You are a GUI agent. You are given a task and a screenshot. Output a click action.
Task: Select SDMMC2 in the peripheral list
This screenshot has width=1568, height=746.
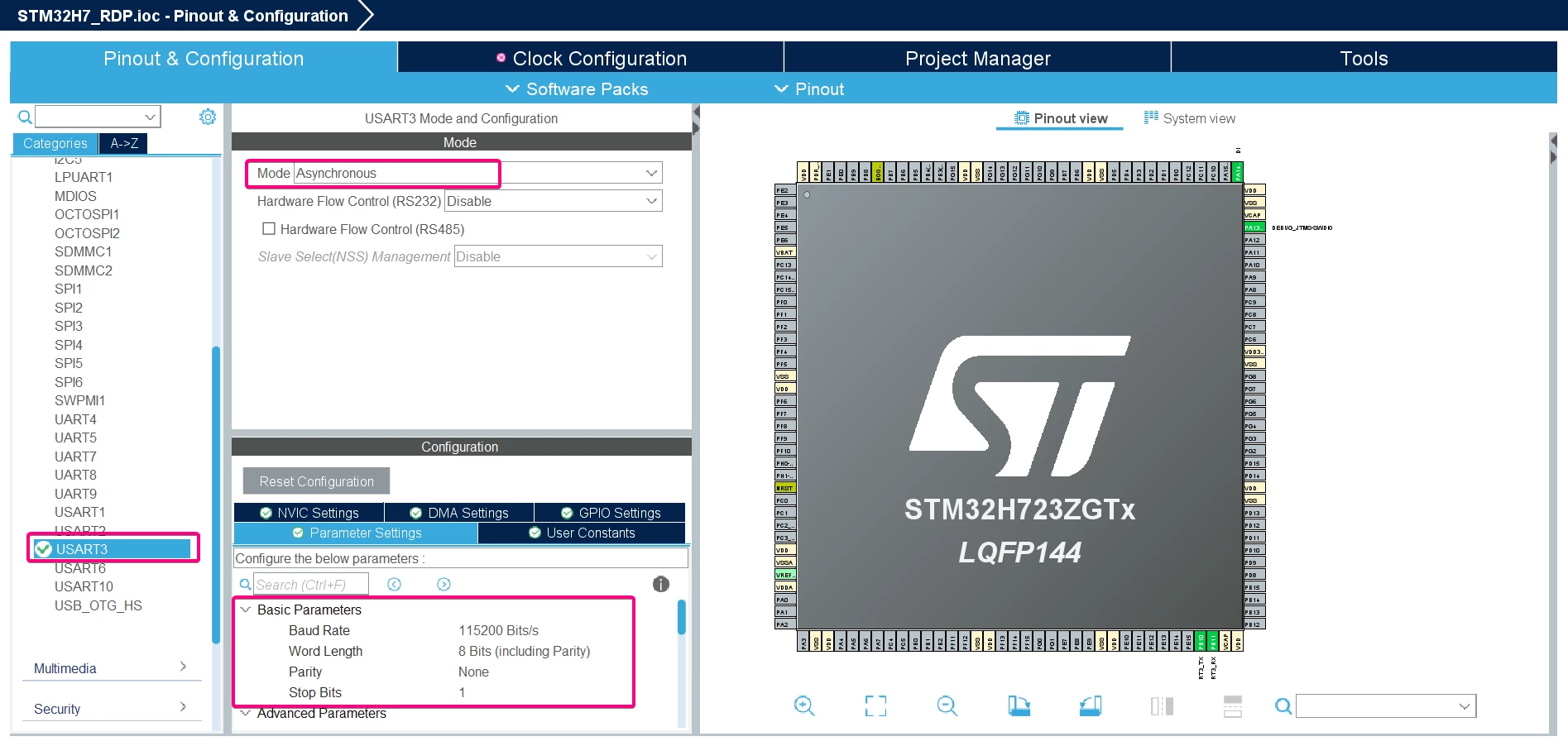[84, 270]
